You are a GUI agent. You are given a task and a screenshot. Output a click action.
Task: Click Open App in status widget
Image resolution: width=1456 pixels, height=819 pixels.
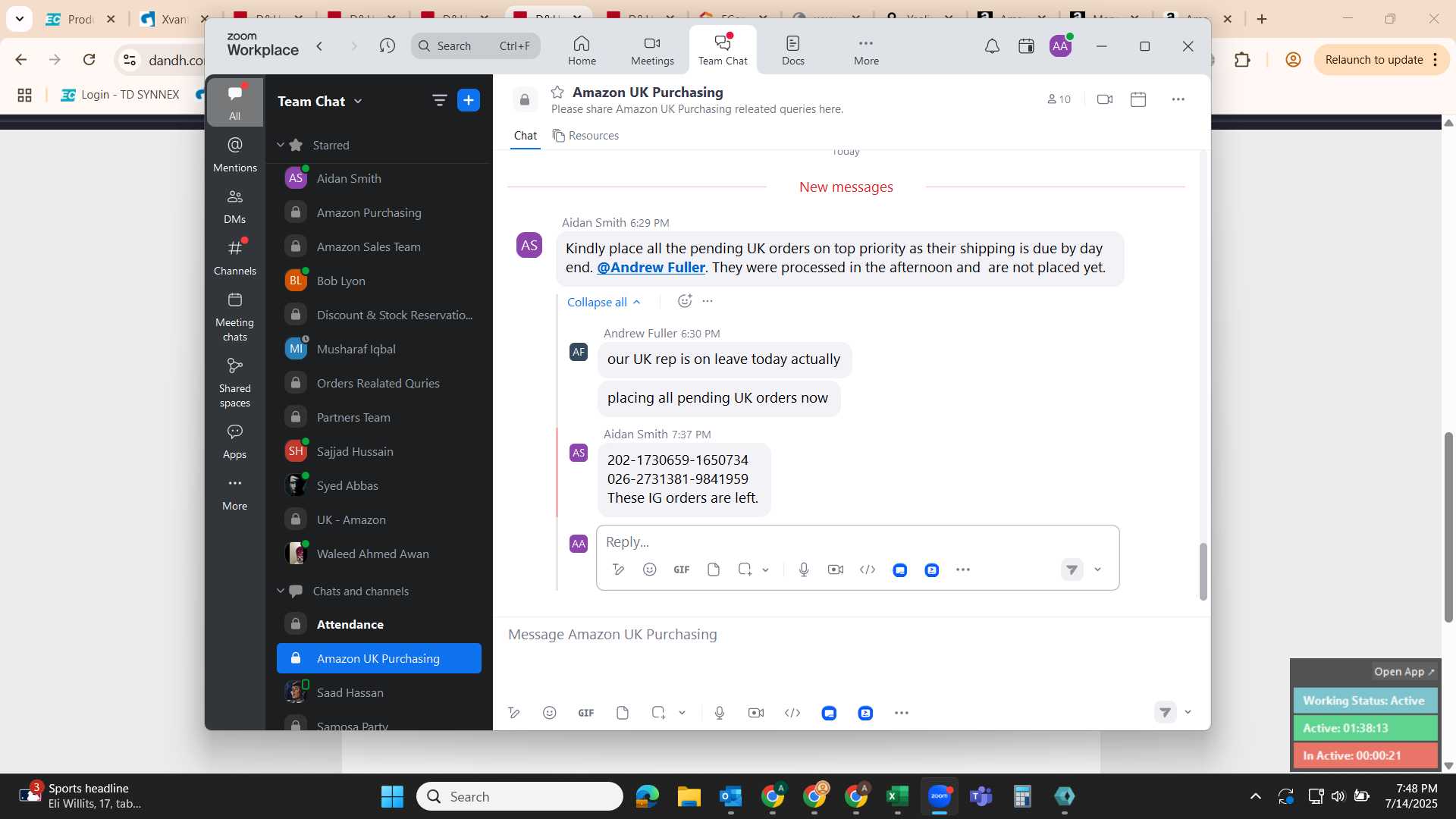click(1404, 672)
